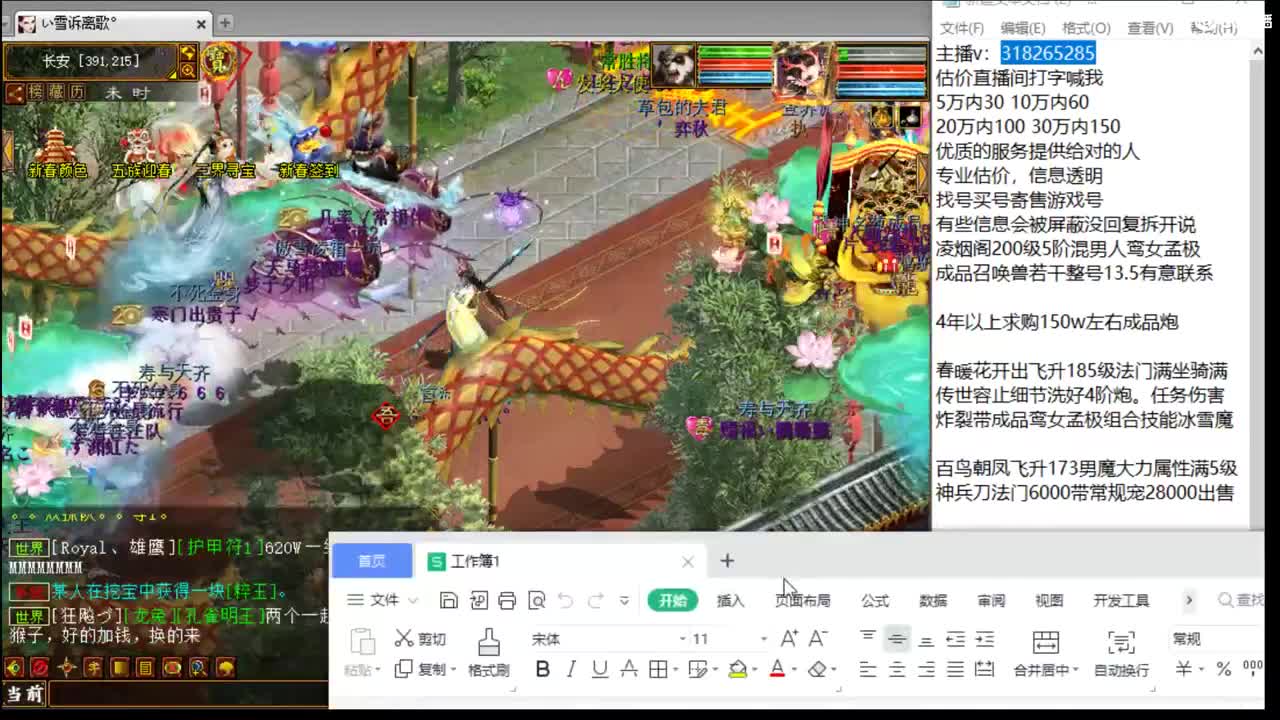Switch to the View (视图) ribbon tab
Screen dimensions: 1280x720
coord(1049,600)
